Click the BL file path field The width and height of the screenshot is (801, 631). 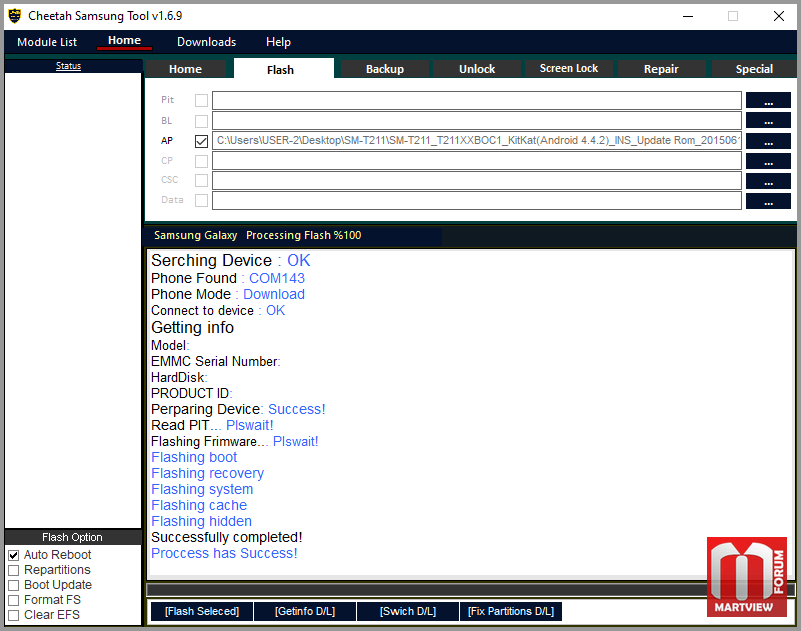tap(477, 121)
